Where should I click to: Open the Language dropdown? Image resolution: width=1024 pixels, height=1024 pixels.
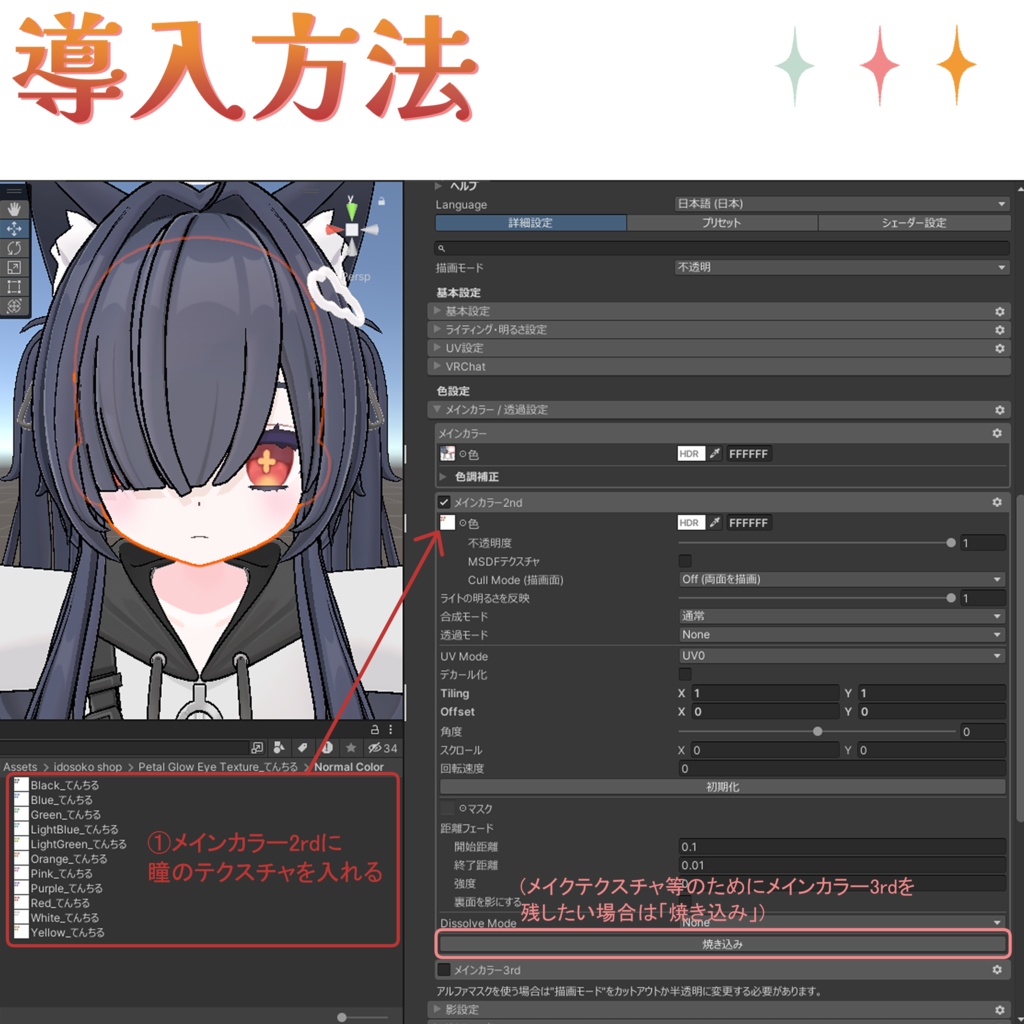click(x=842, y=204)
